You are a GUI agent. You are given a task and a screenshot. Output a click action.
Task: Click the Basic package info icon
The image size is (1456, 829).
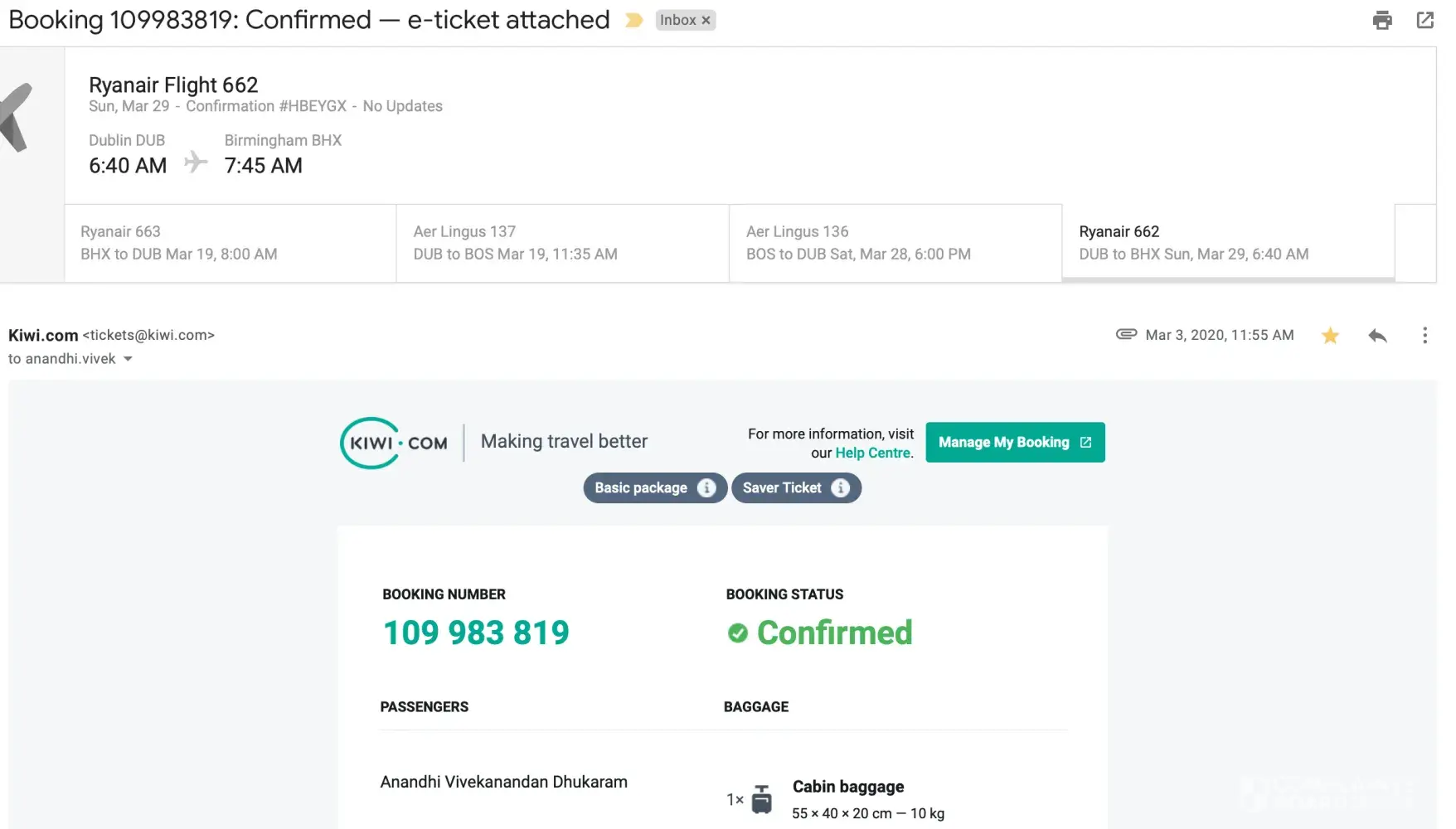[x=706, y=488]
